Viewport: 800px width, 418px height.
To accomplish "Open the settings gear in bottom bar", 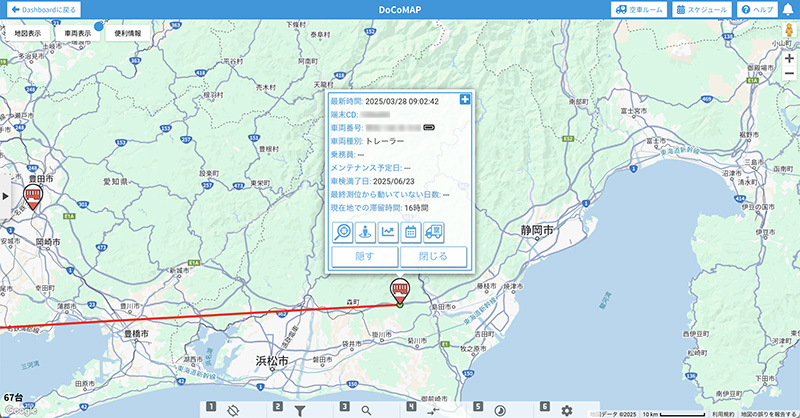I will click(567, 410).
